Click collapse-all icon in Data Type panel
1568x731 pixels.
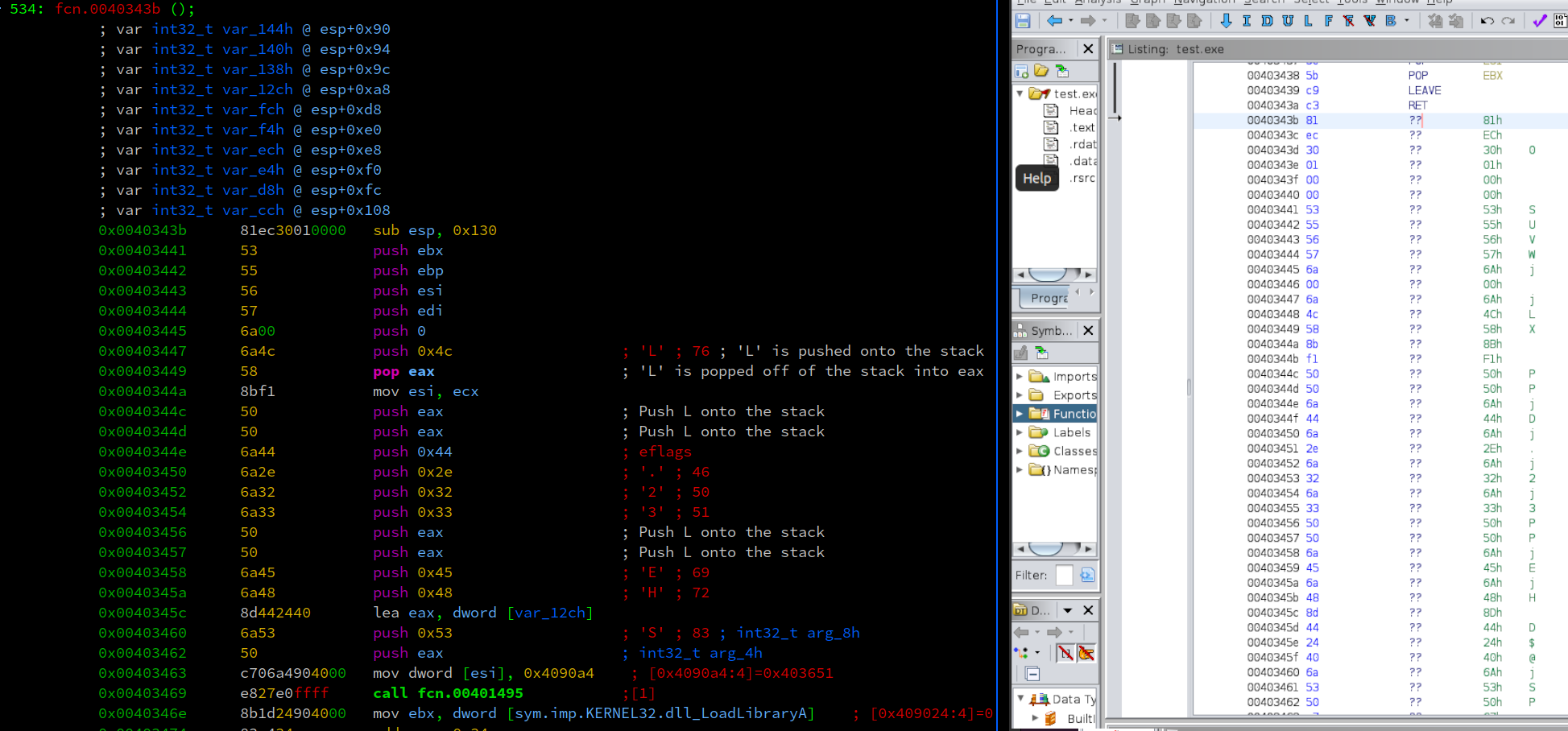1033,674
